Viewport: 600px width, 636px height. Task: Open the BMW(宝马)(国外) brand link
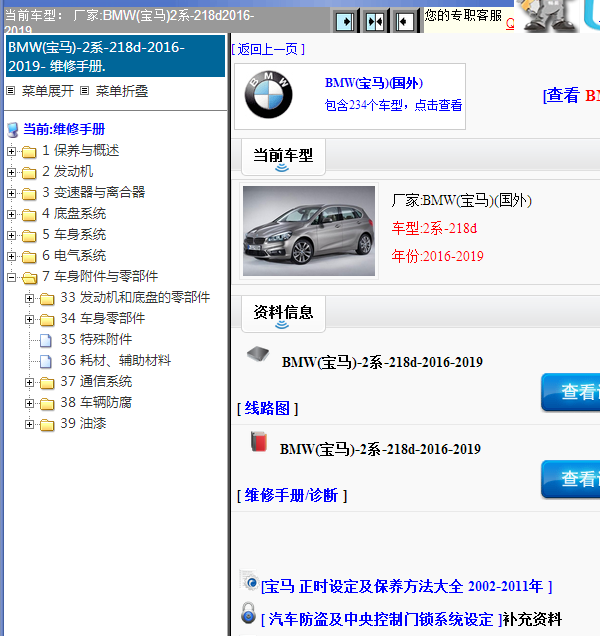point(374,83)
